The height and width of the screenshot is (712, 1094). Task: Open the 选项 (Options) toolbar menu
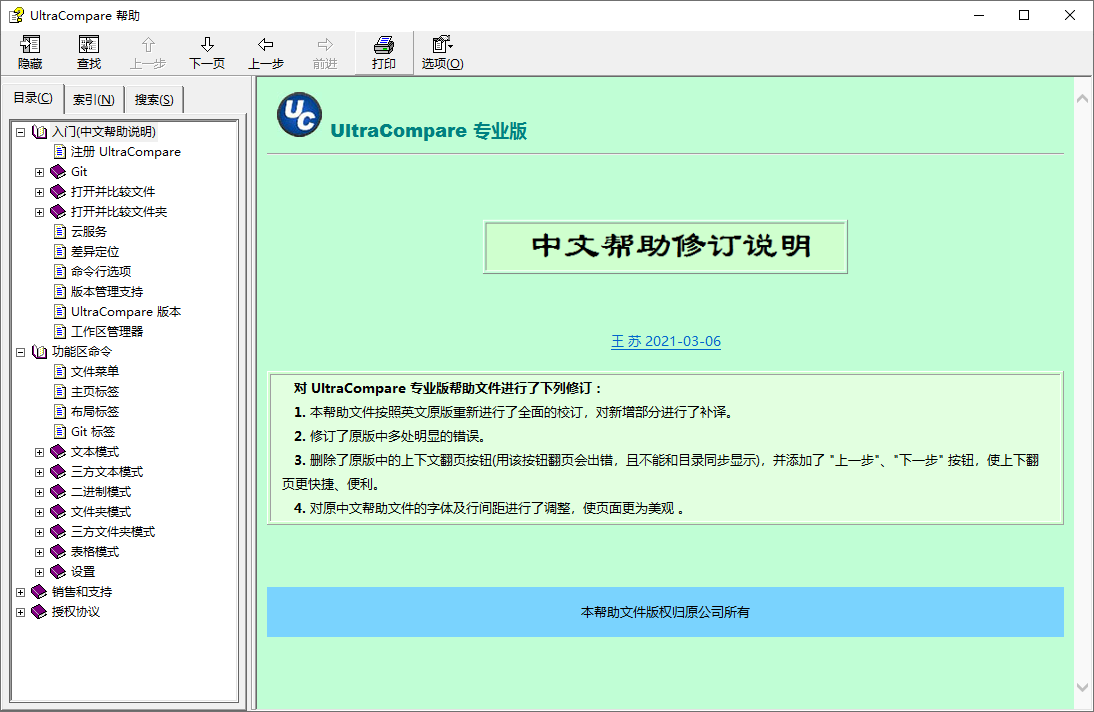click(x=442, y=45)
